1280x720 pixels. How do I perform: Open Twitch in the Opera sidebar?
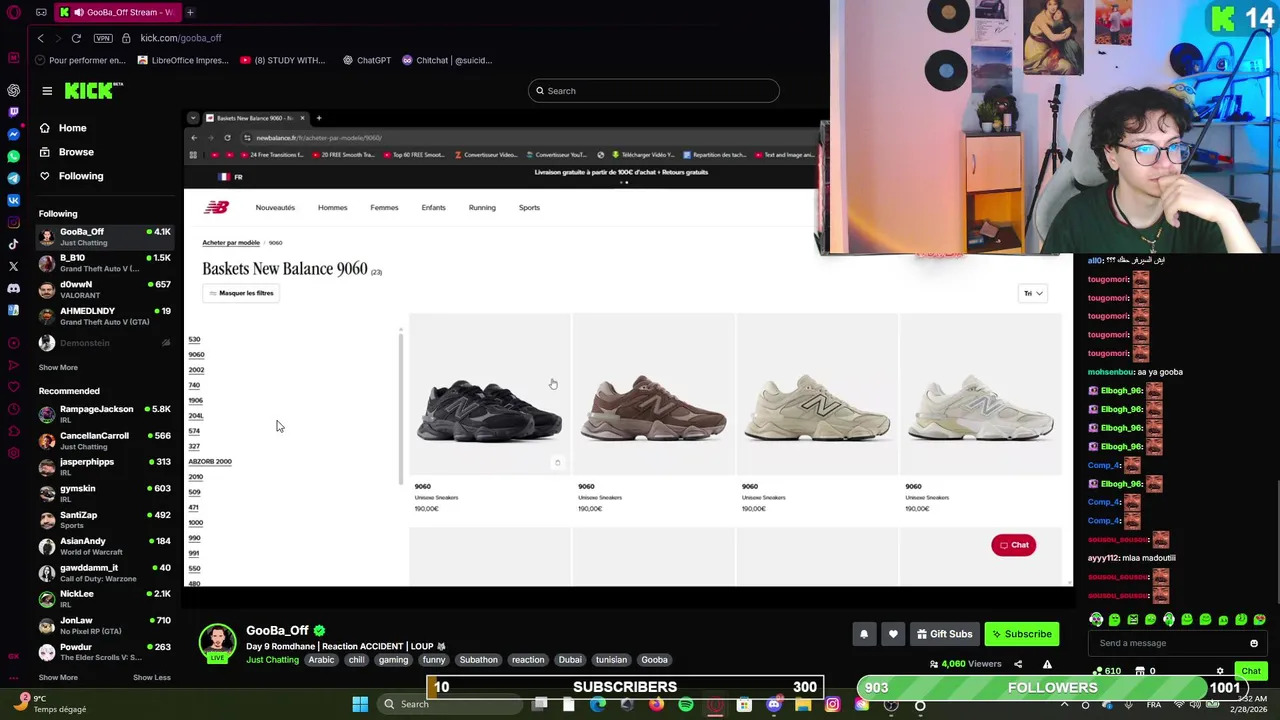pos(13,112)
